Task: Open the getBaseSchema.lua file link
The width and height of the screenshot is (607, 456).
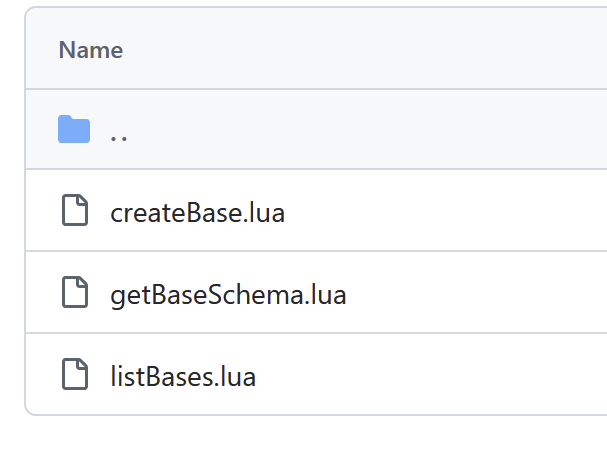Action: click(228, 294)
